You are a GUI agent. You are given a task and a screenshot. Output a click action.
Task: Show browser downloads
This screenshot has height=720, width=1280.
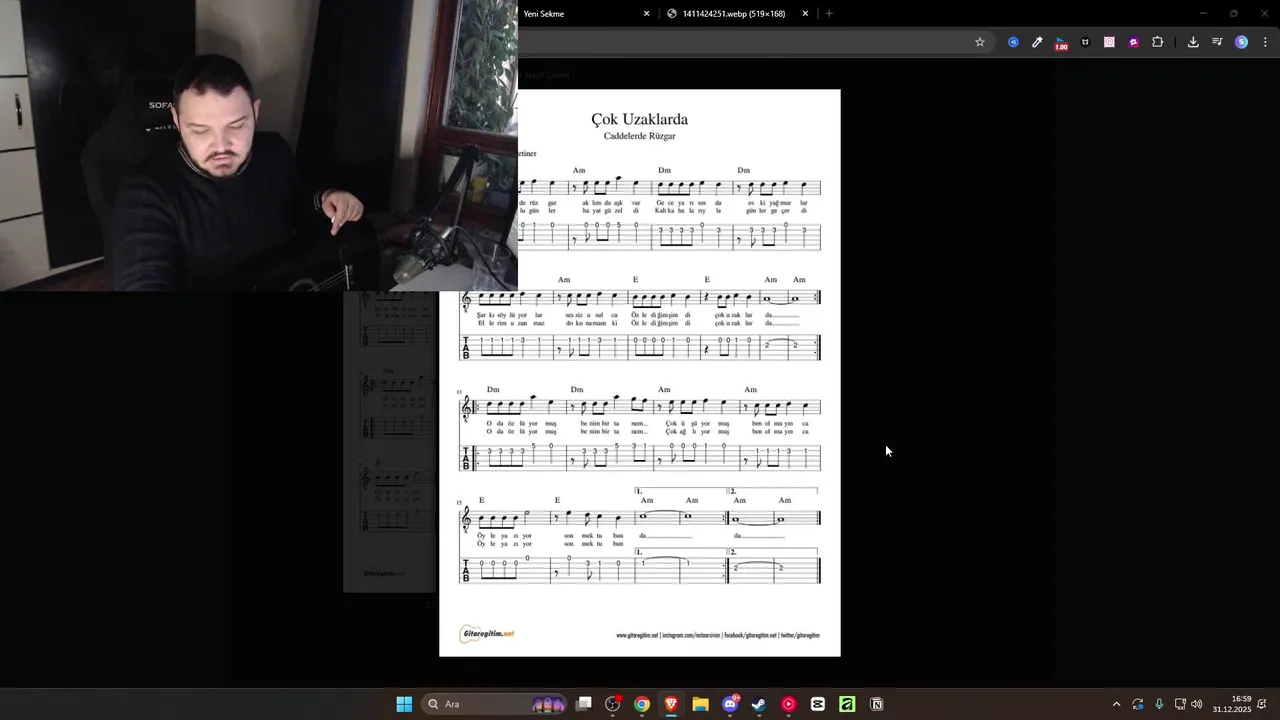[x=1193, y=42]
